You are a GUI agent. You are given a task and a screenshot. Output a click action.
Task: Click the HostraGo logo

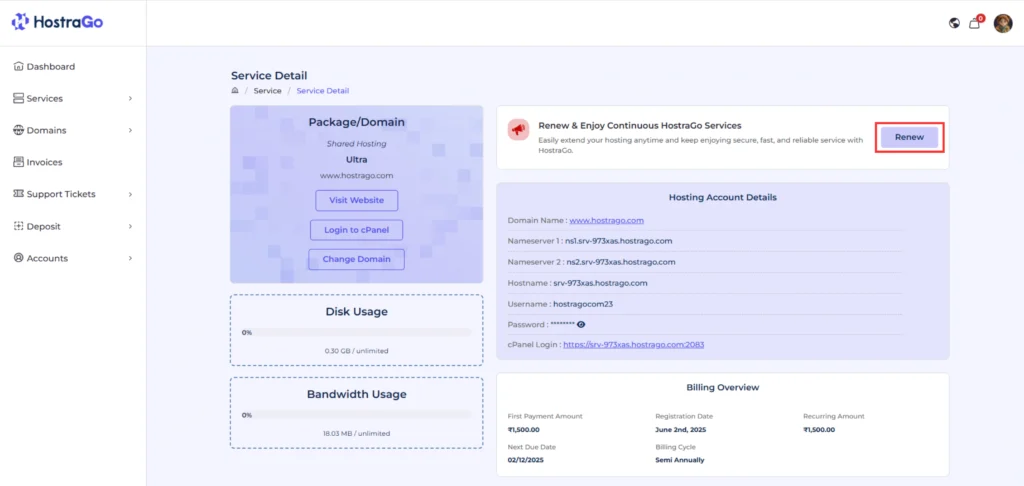57,22
